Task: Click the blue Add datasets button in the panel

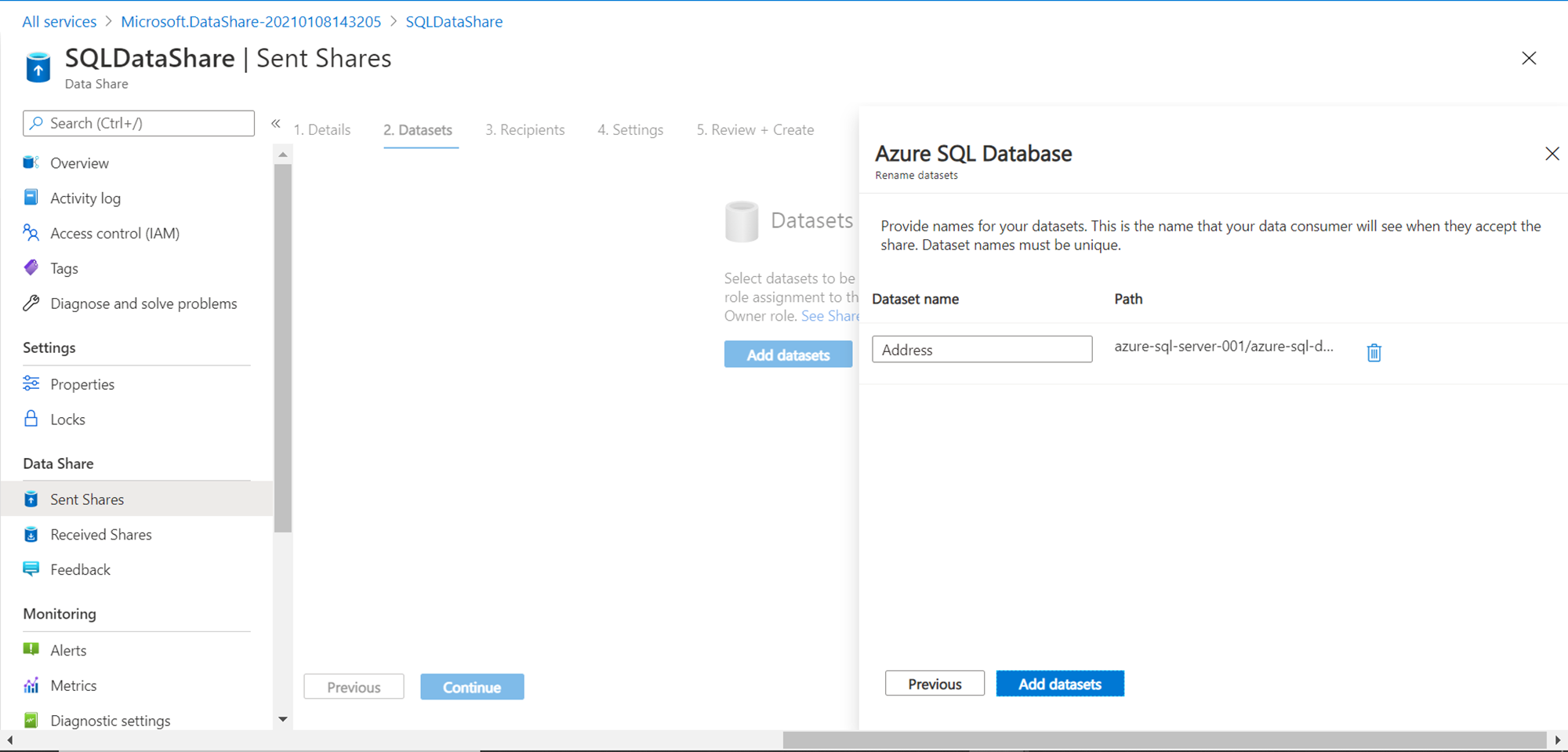Action: (x=1059, y=684)
